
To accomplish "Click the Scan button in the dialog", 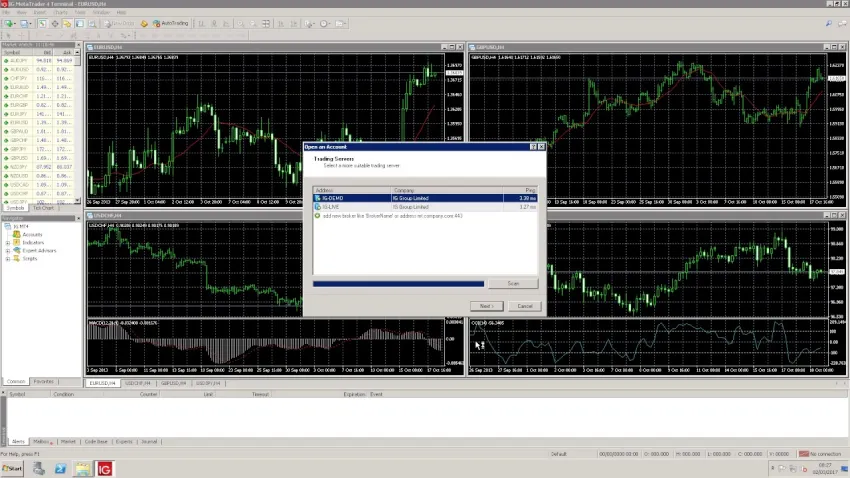I will 513,283.
